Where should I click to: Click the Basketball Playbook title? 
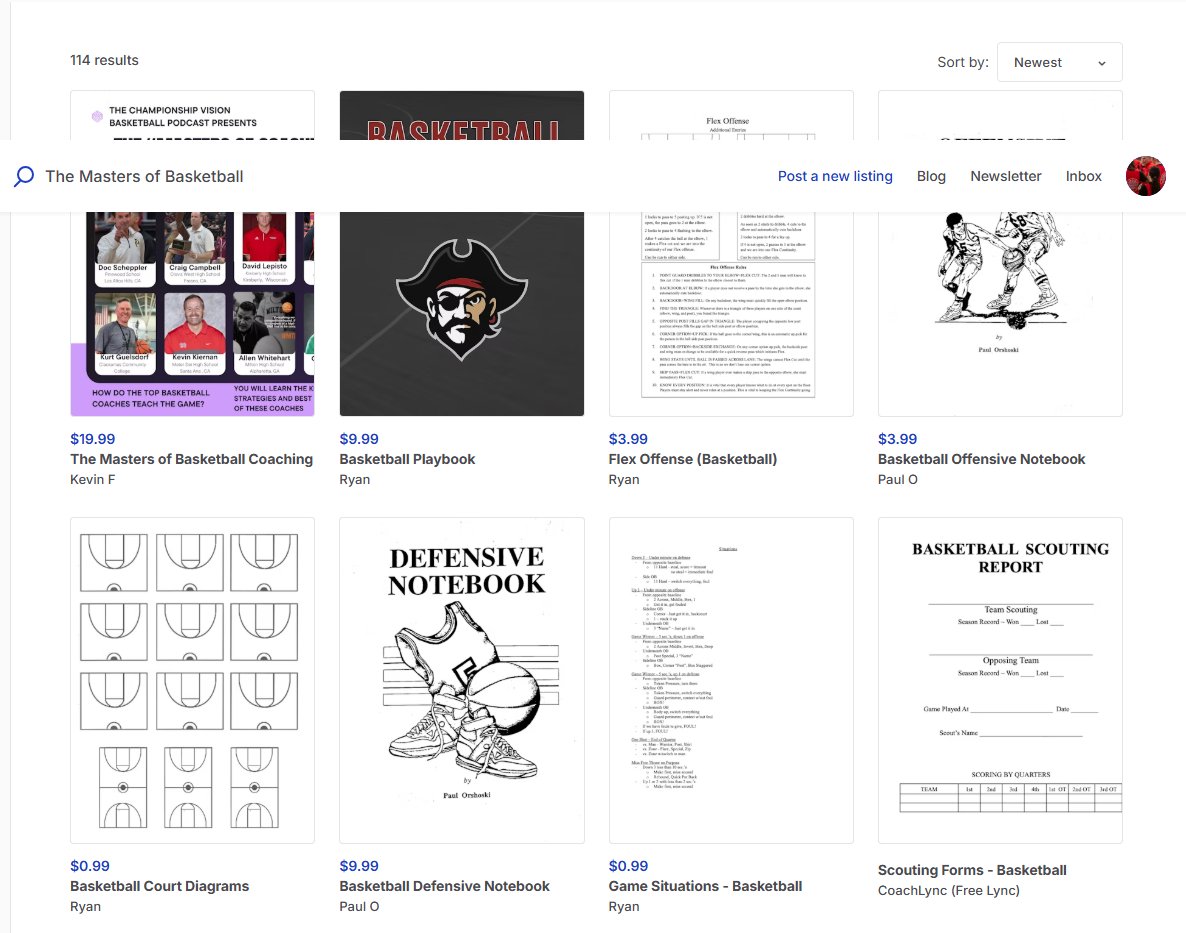coord(407,459)
